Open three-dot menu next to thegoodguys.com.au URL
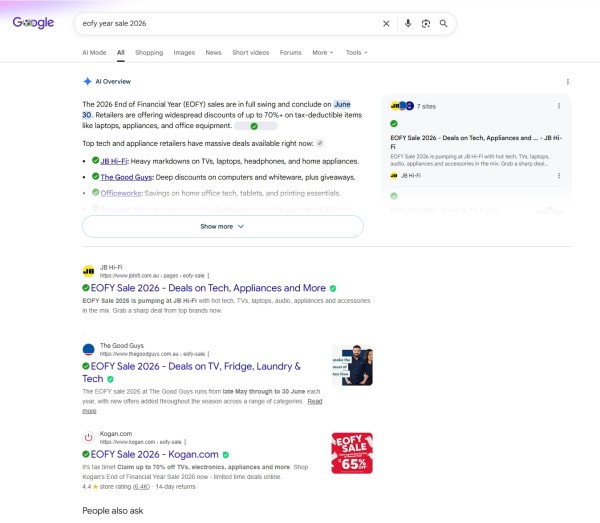Screen dimensions: 600x523 (208, 354)
